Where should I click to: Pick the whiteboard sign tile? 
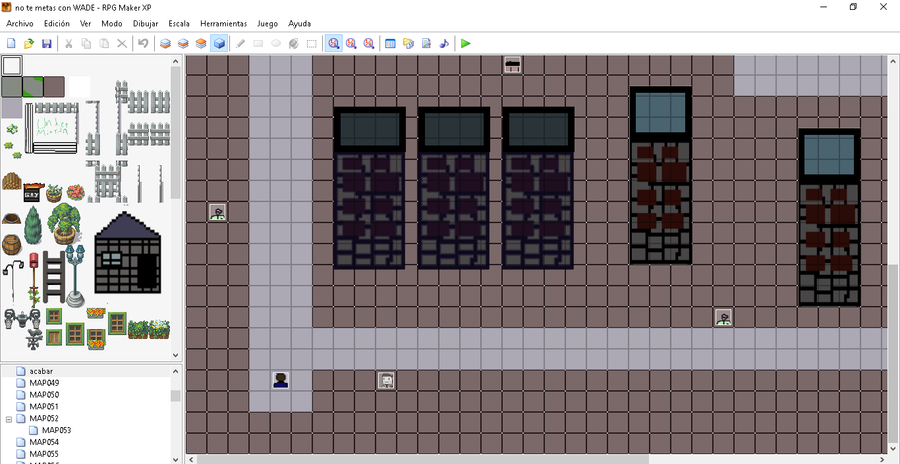pos(51,127)
